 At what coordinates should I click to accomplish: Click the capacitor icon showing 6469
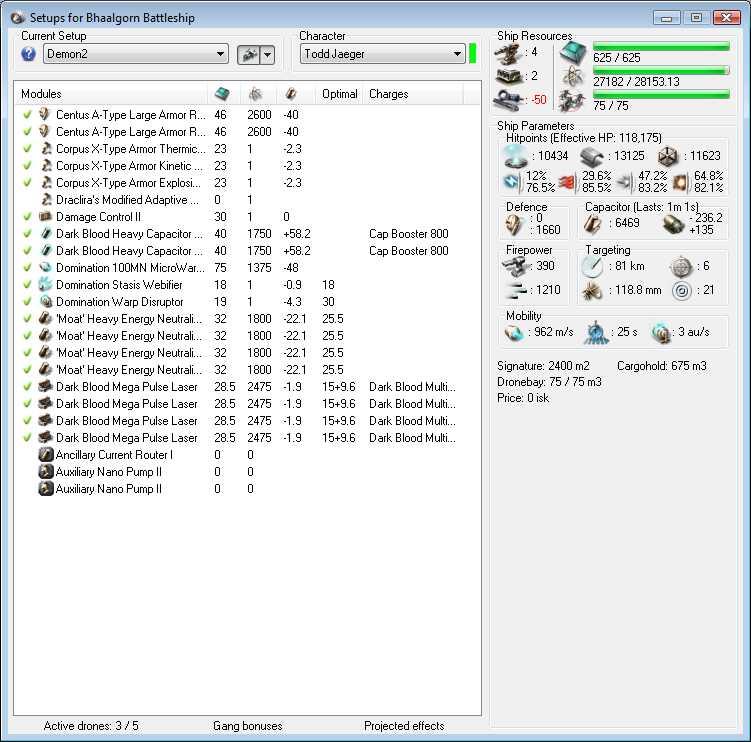(x=592, y=223)
